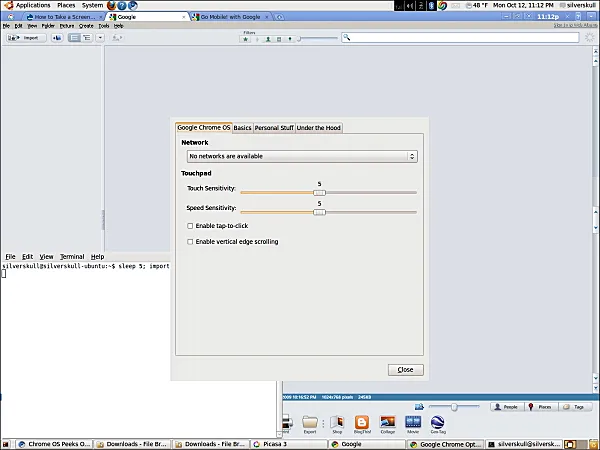Click the Touch Sensitivity slider handle
This screenshot has width=600, height=450.
[319, 192]
